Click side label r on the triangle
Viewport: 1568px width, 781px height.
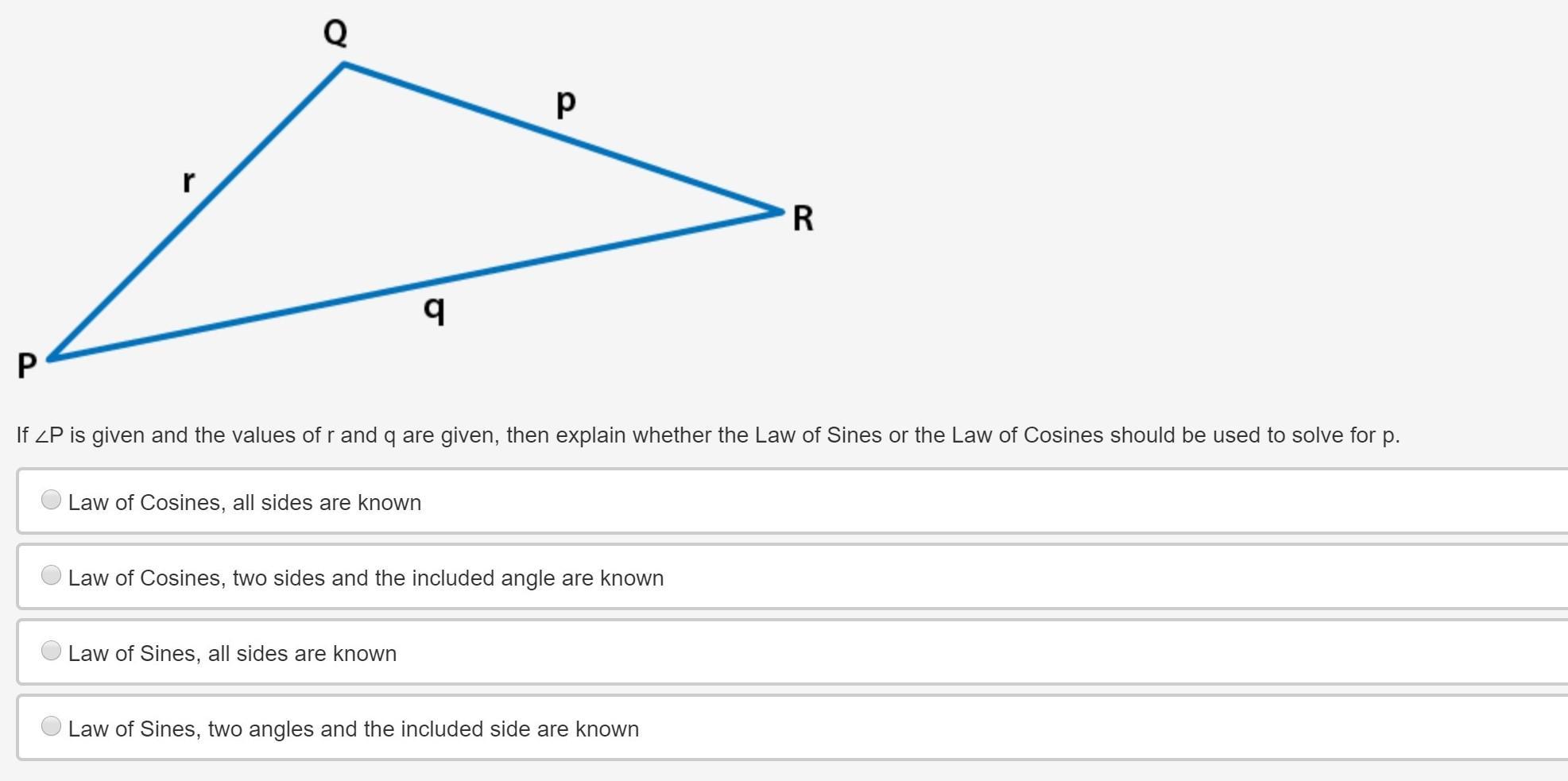pos(188,181)
